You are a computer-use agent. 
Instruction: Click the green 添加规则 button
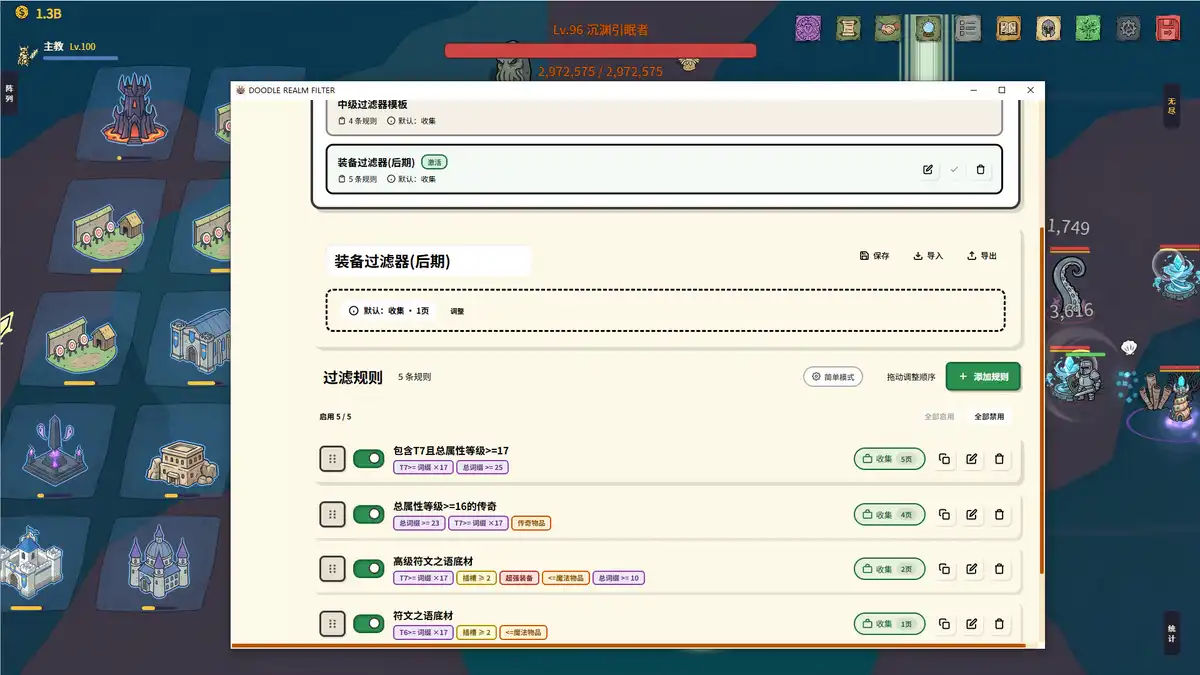(x=983, y=377)
